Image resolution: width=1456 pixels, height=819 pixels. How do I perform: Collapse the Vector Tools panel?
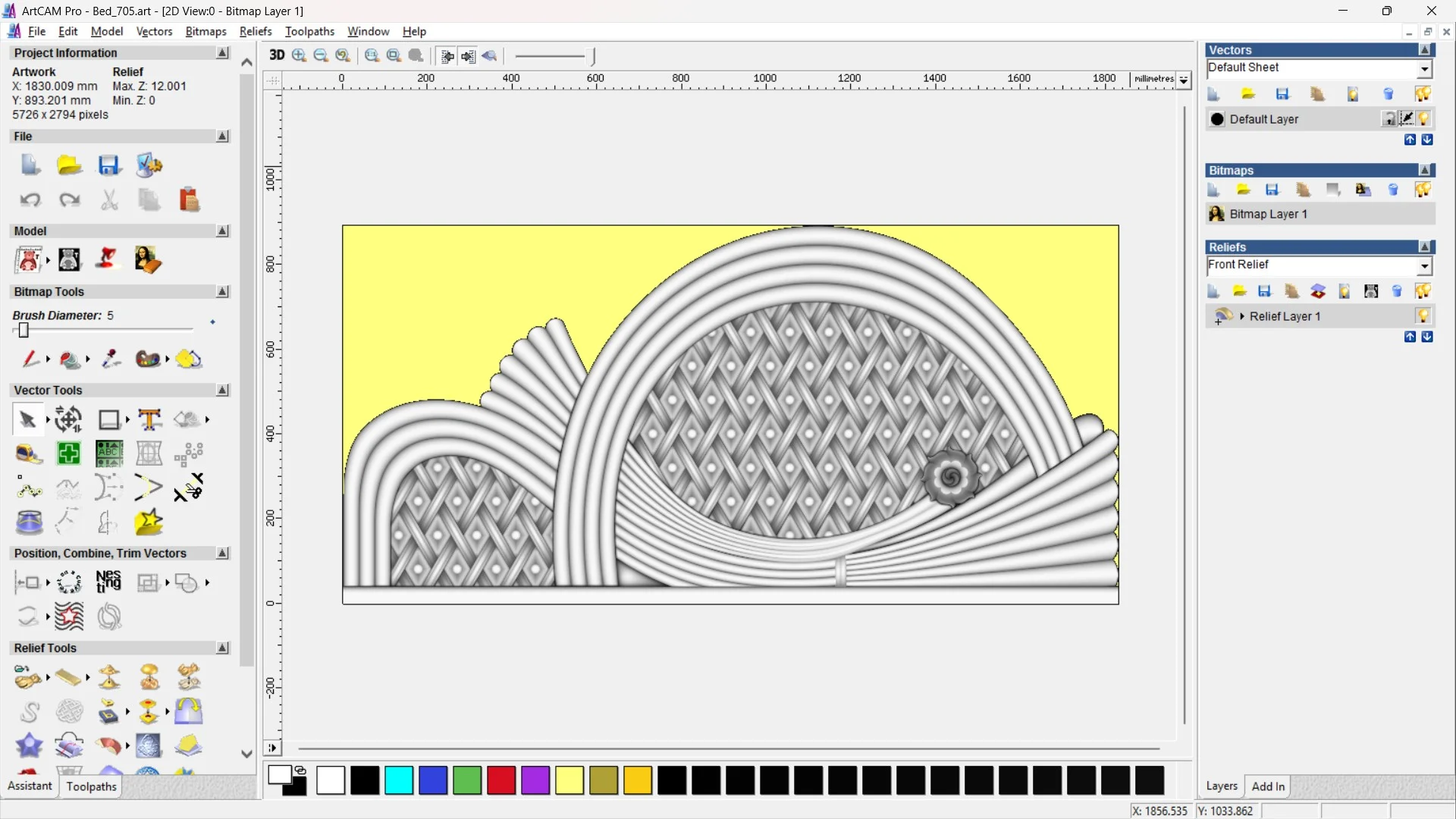point(222,391)
